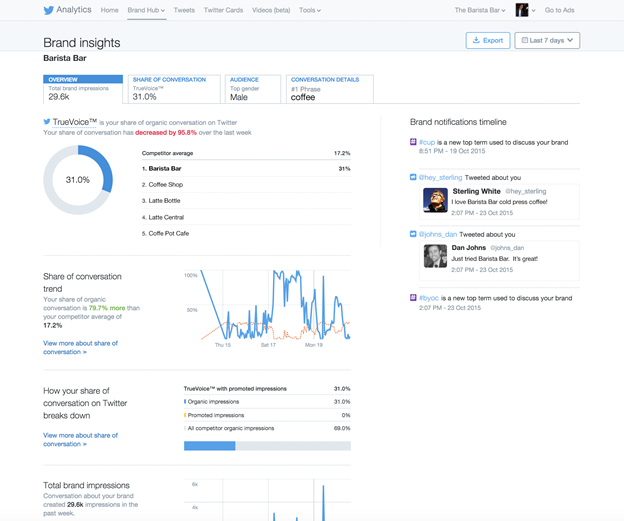
Task: Open Tweets in the navigation
Action: [184, 10]
